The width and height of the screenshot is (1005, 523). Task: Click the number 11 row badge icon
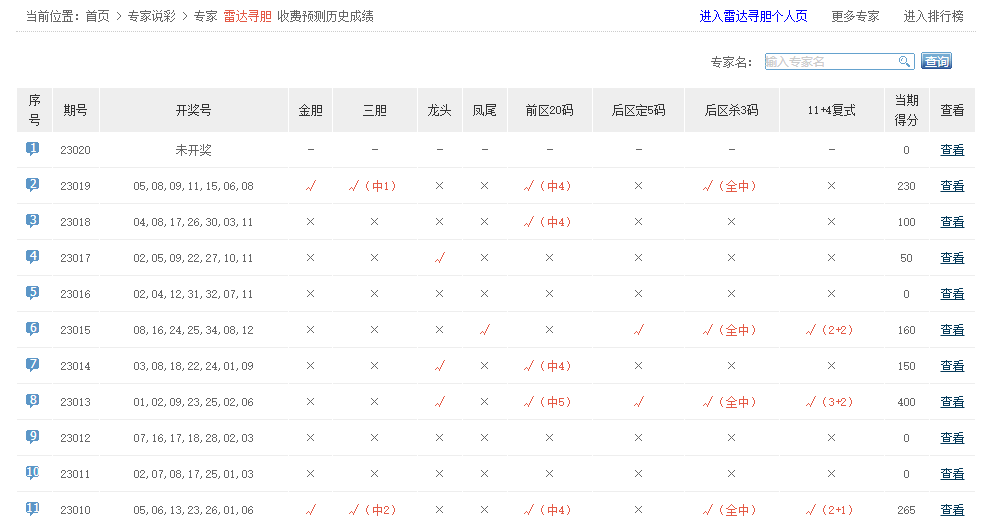[x=33, y=509]
